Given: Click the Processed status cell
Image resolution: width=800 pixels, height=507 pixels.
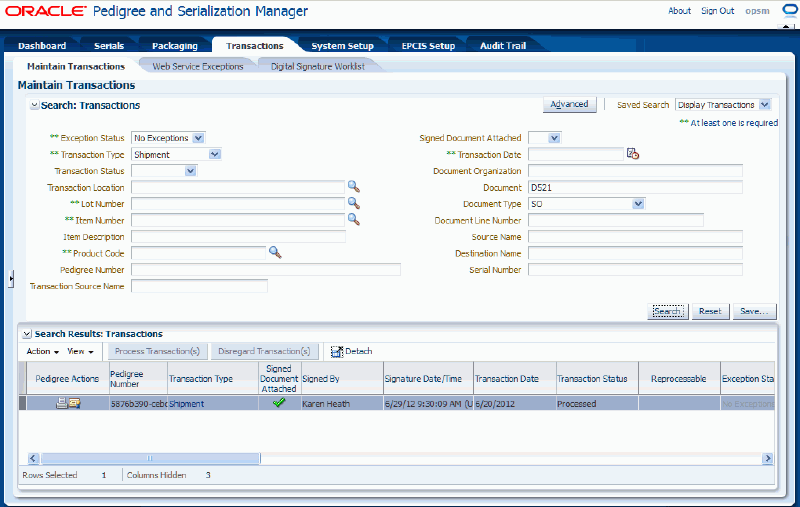Looking at the screenshot, I should point(597,403).
